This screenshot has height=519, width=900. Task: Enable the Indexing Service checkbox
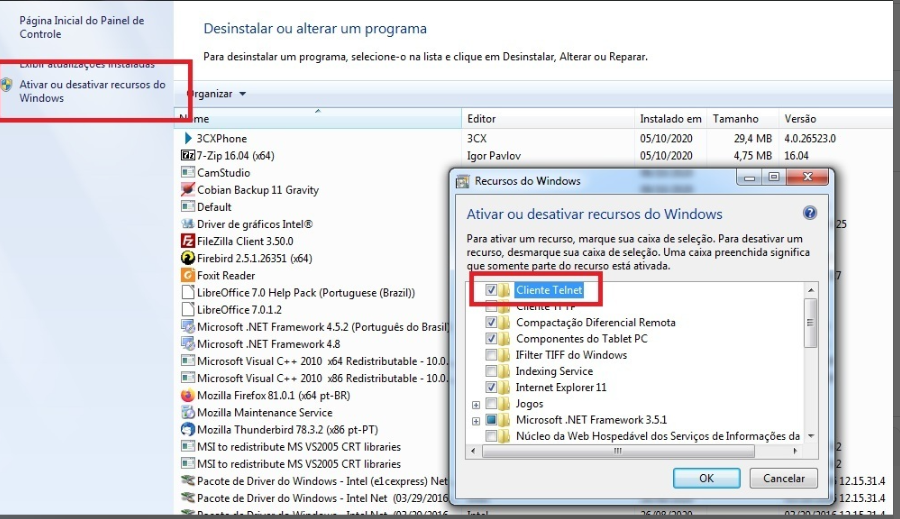point(491,371)
